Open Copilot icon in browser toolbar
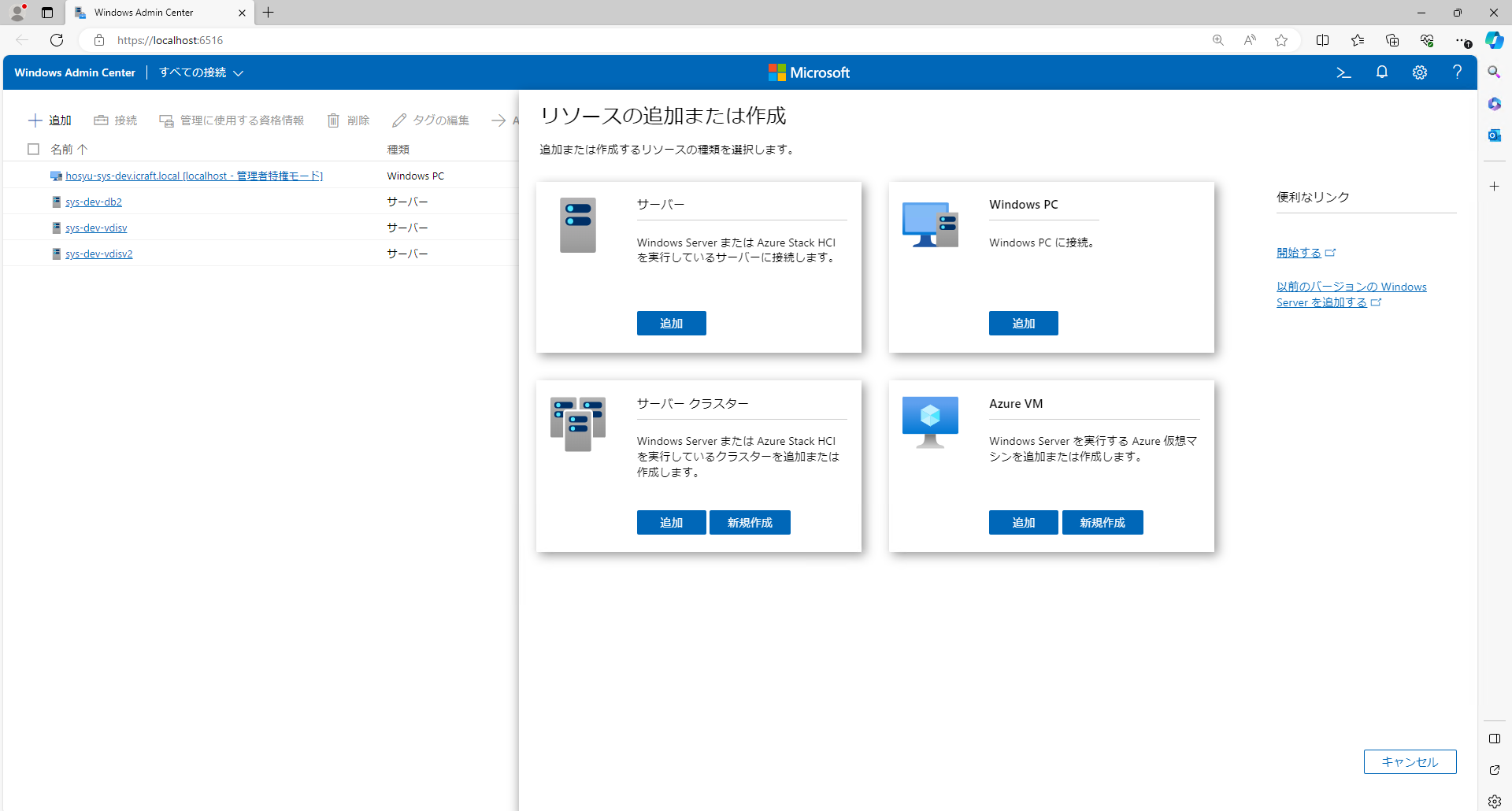Image resolution: width=1512 pixels, height=811 pixels. point(1494,40)
